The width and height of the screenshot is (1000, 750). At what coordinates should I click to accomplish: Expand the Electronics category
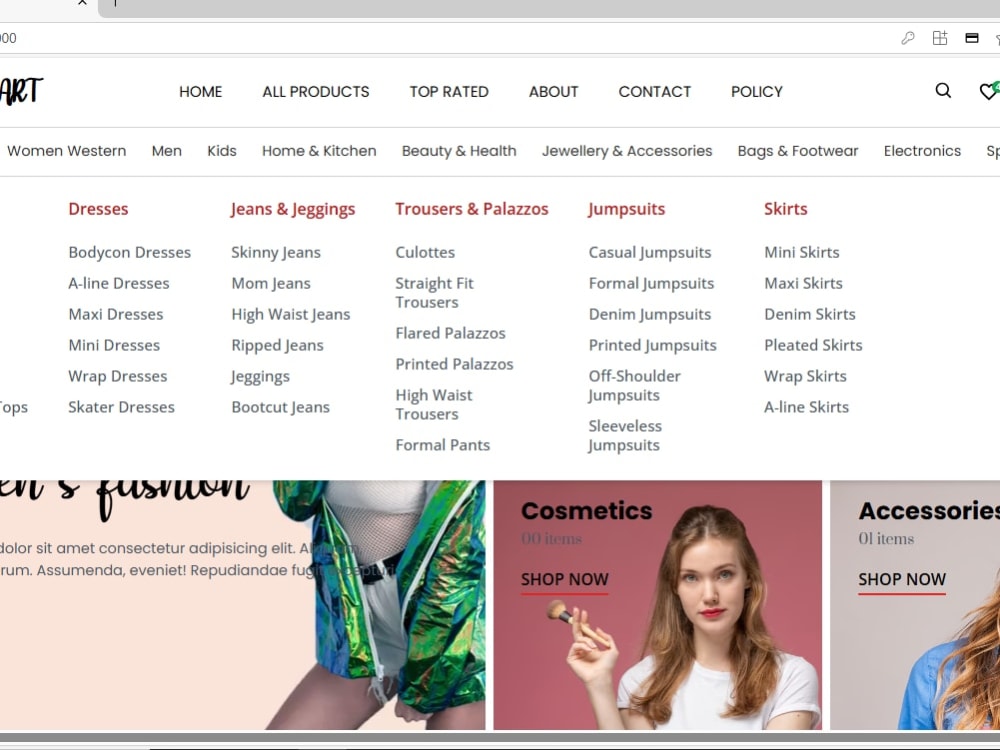[922, 151]
